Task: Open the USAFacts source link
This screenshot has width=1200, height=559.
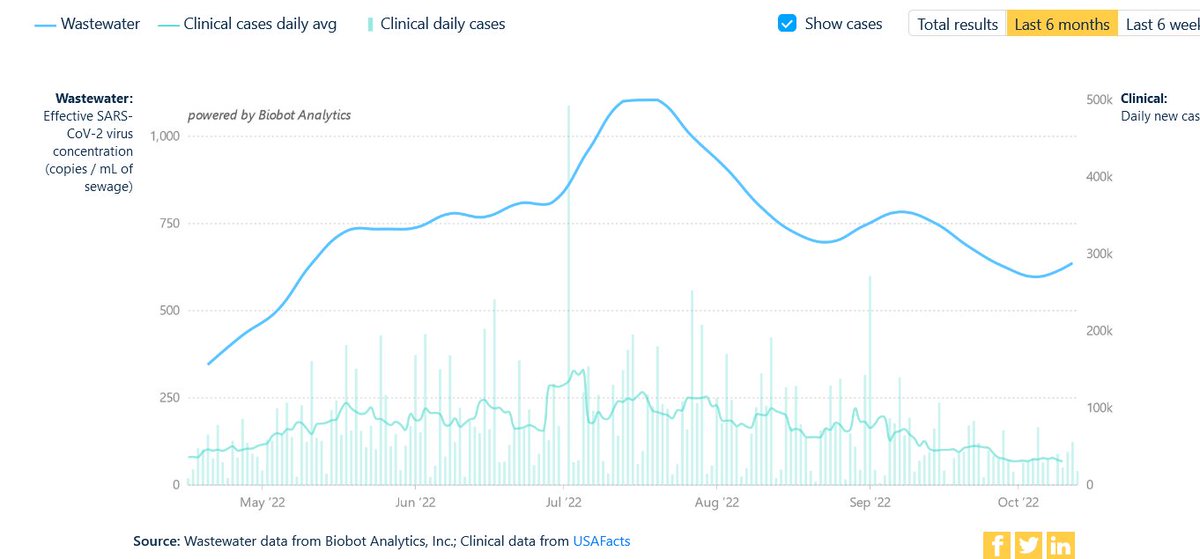Action: pyautogui.click(x=601, y=541)
